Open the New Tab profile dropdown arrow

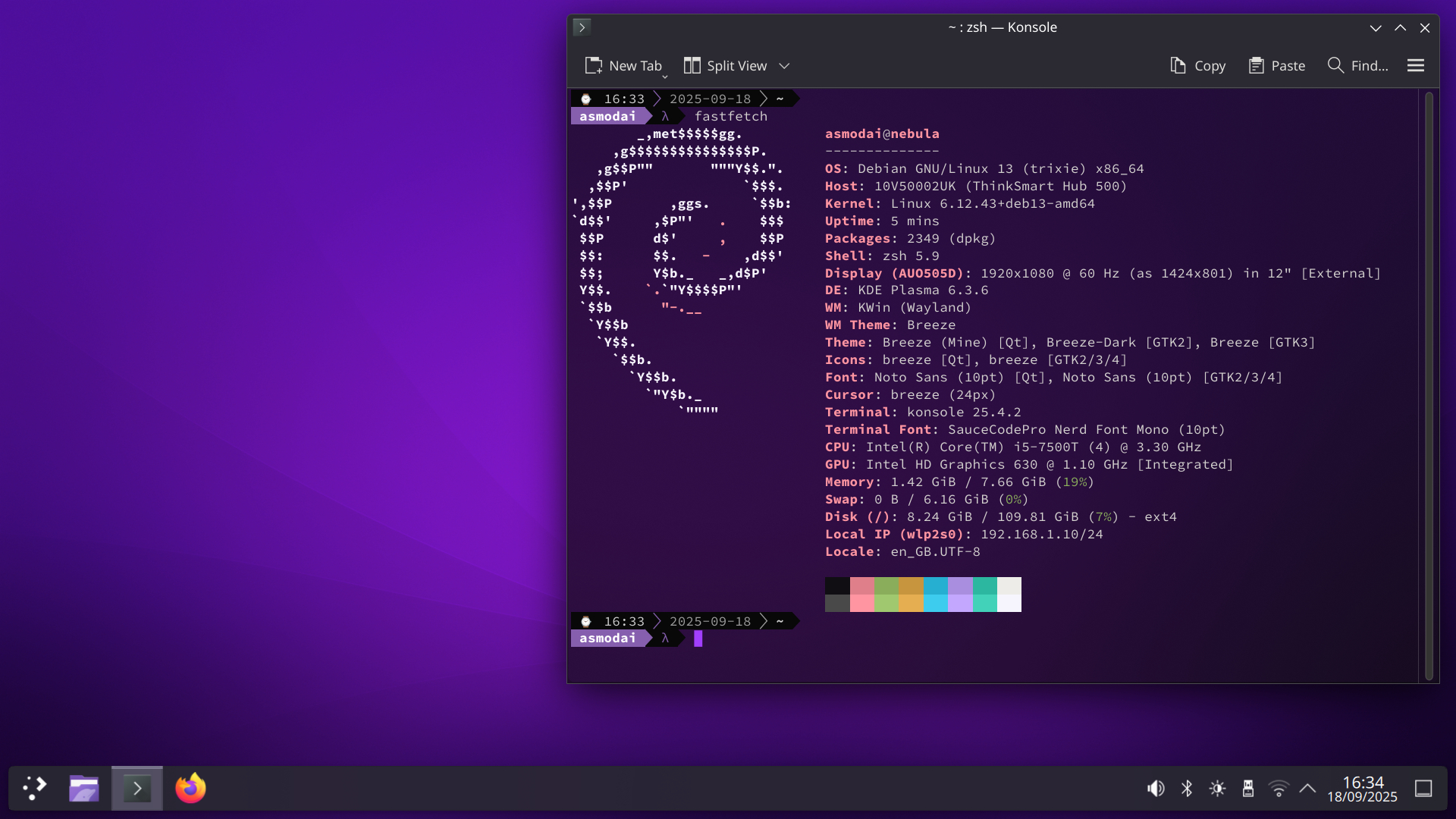[x=665, y=76]
